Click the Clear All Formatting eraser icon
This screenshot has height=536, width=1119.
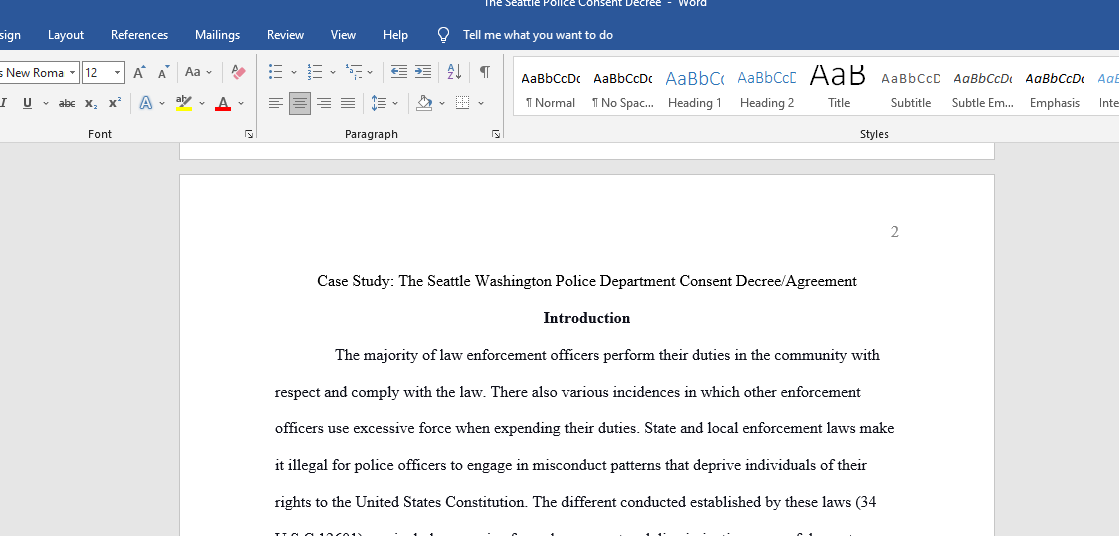238,72
